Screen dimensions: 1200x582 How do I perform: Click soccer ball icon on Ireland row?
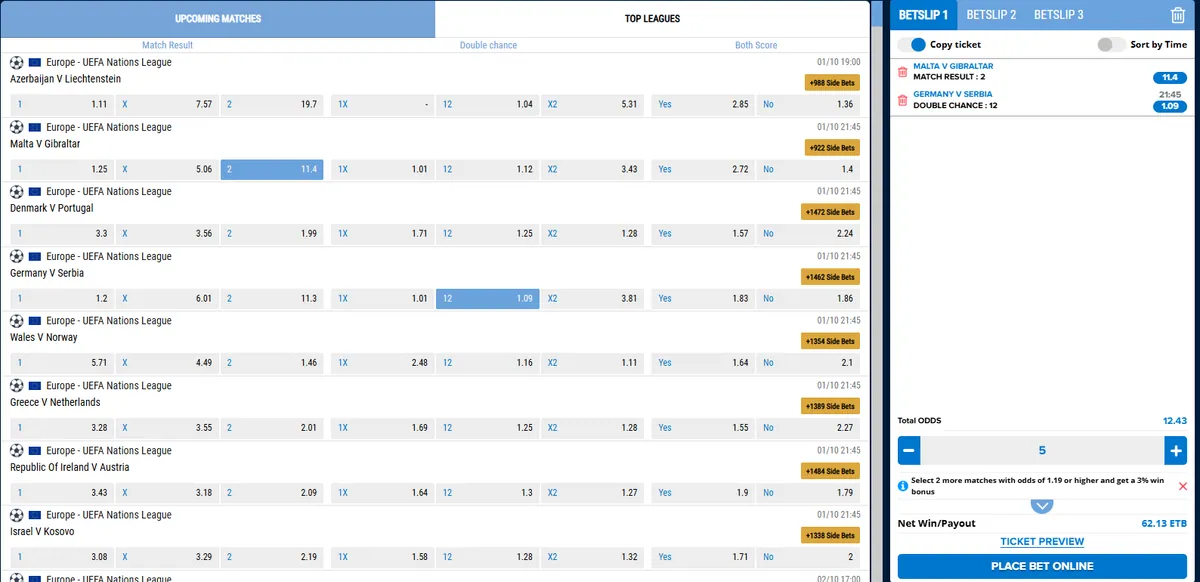pyautogui.click(x=16, y=450)
